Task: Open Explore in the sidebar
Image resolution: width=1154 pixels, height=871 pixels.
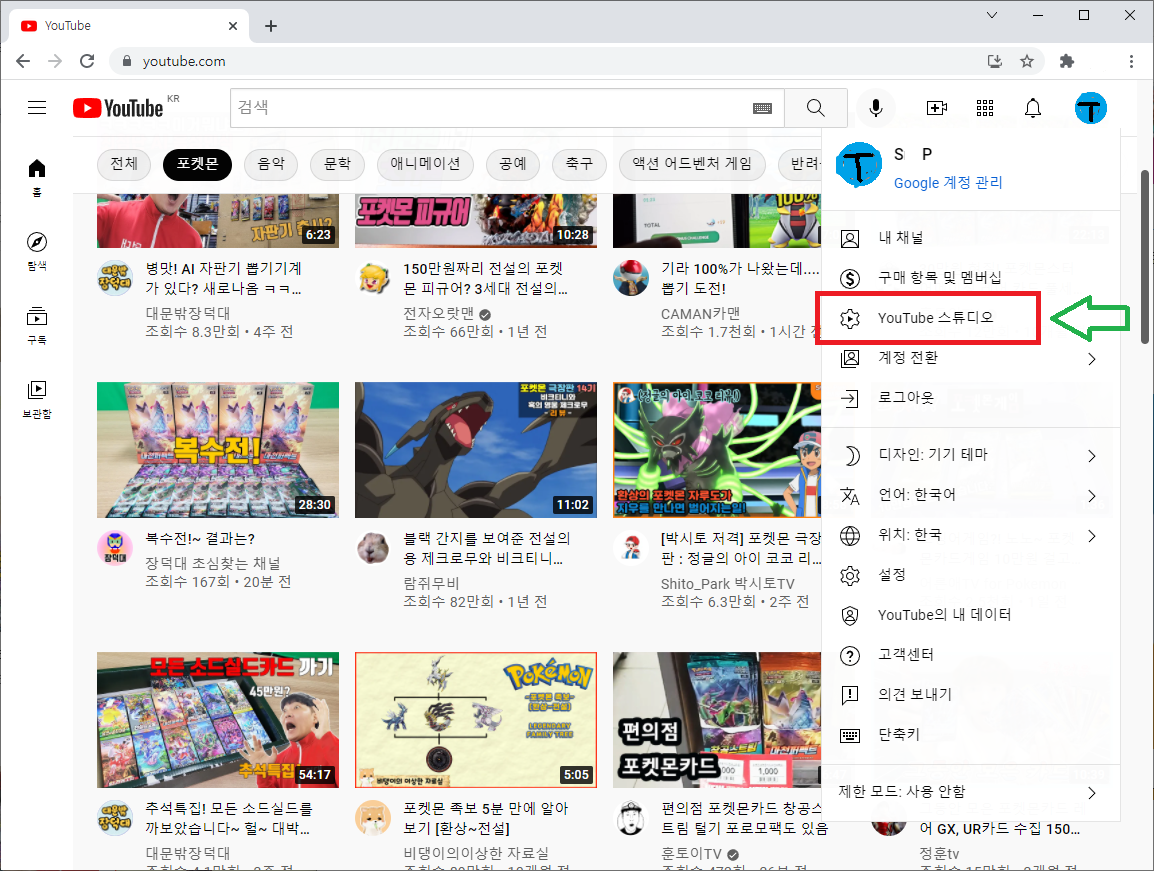Action: [37, 251]
